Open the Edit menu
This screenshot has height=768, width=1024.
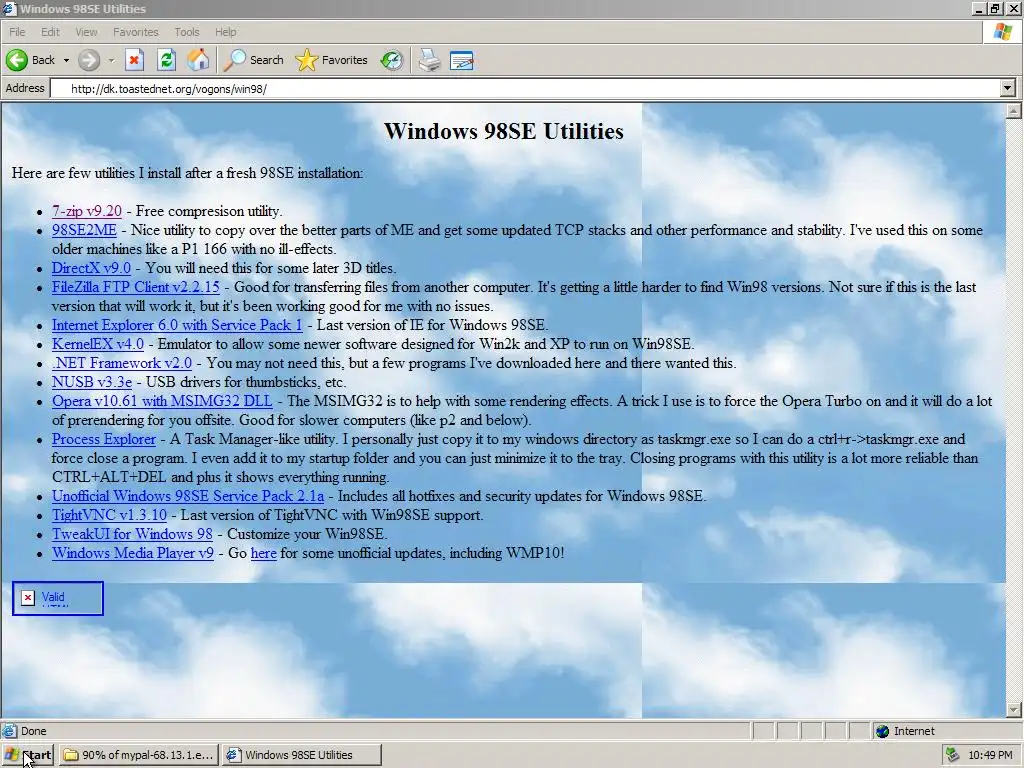point(50,32)
